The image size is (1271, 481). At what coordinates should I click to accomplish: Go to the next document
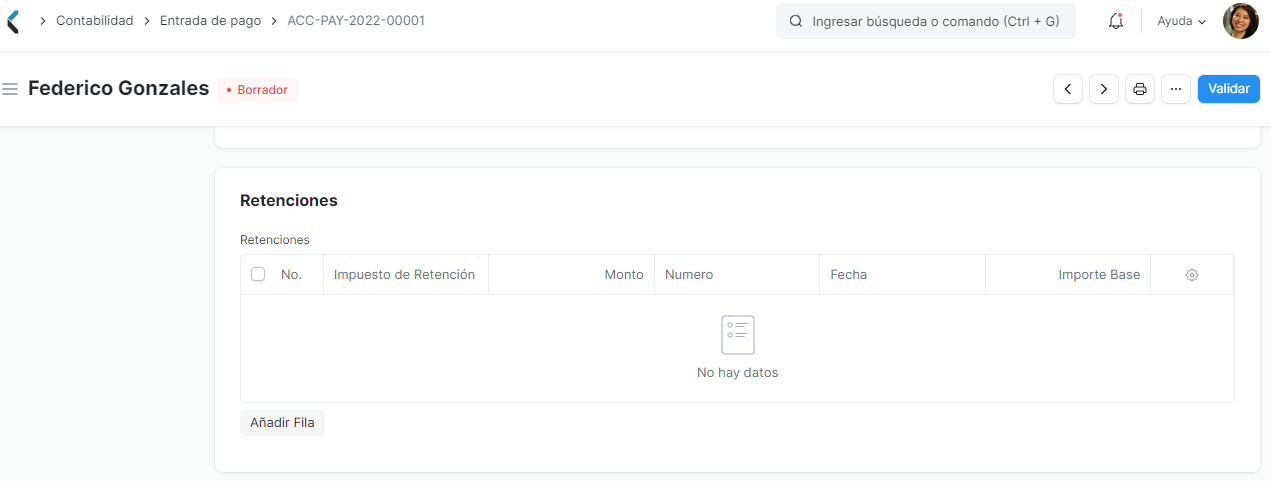[1104, 89]
